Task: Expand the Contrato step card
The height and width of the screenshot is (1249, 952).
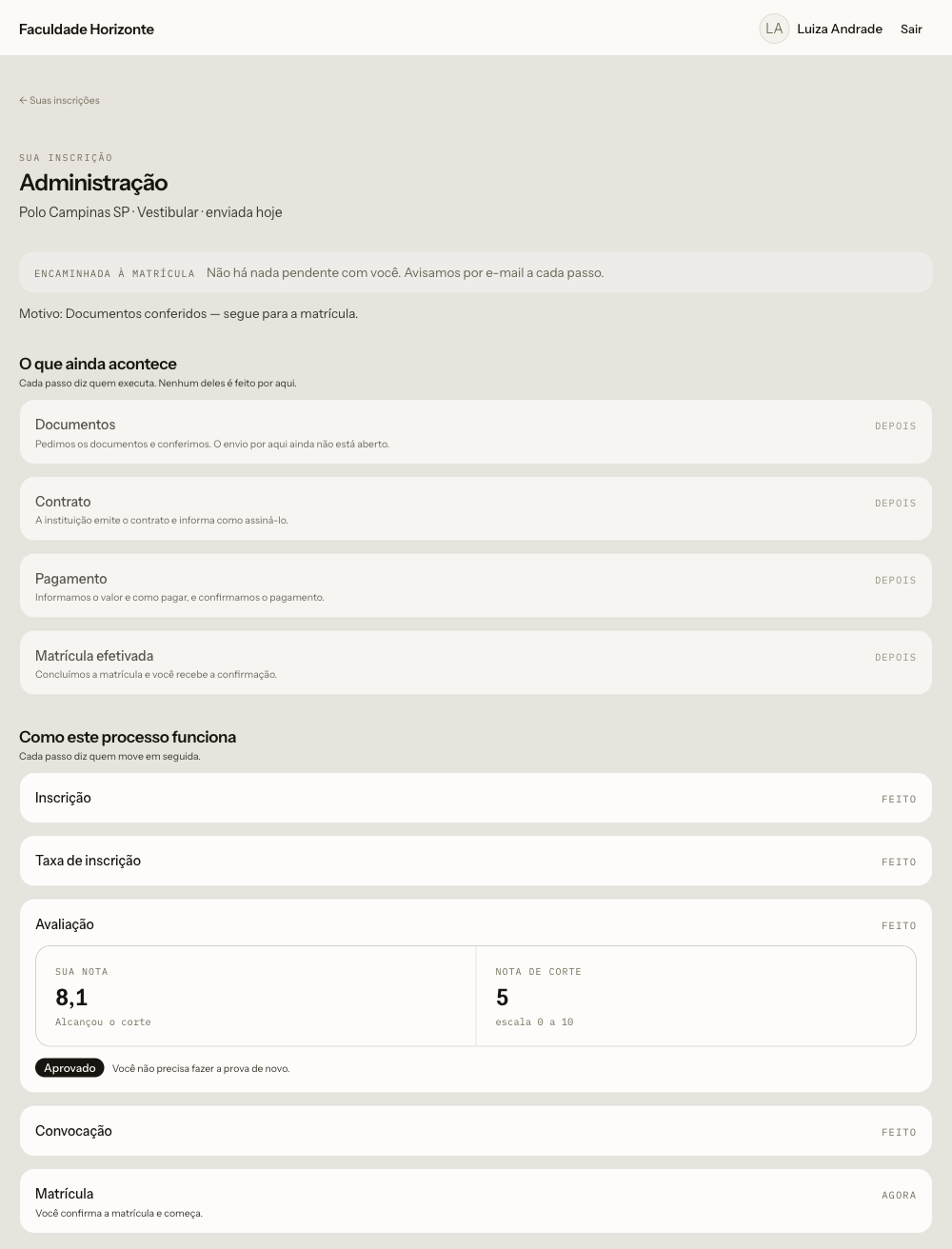Action: click(x=476, y=509)
